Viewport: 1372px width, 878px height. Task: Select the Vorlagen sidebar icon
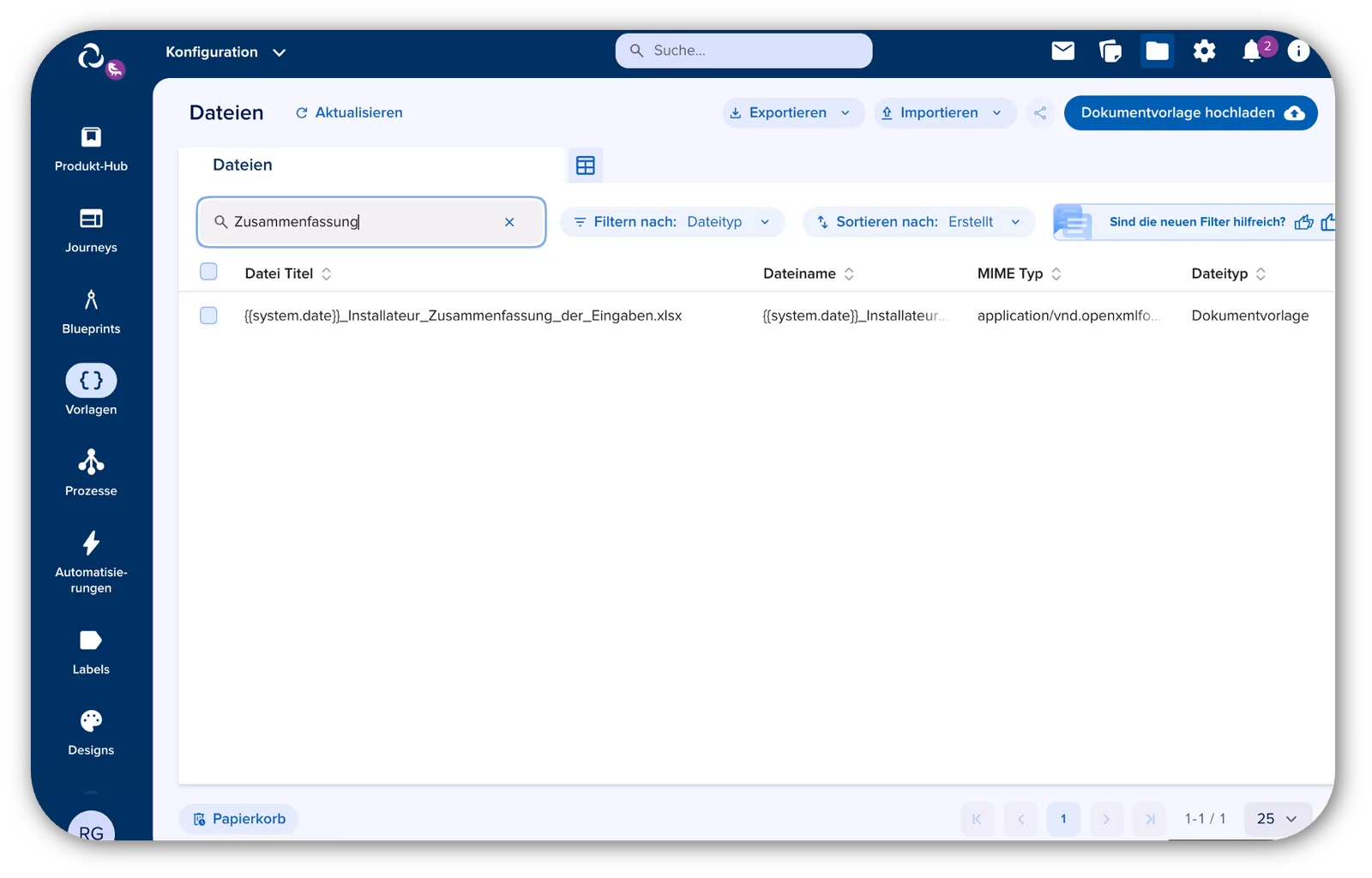(91, 381)
